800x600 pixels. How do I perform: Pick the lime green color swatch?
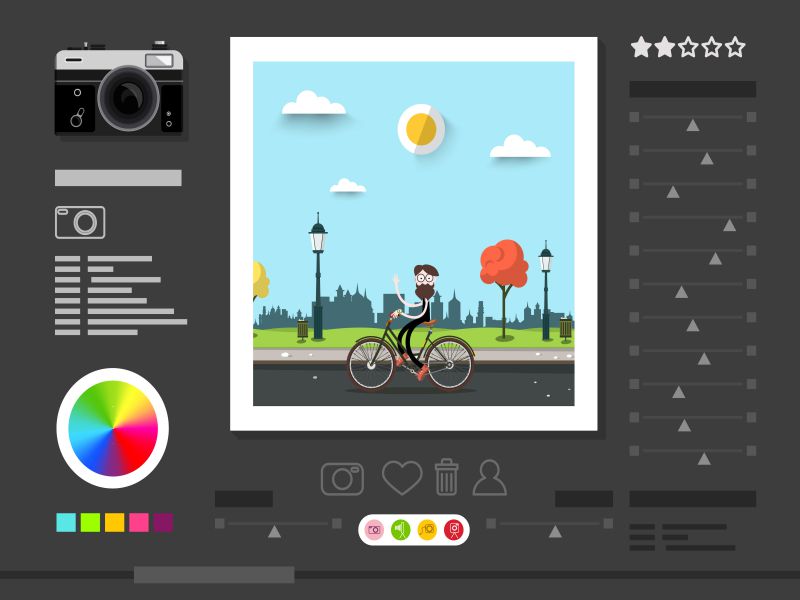pyautogui.click(x=90, y=522)
